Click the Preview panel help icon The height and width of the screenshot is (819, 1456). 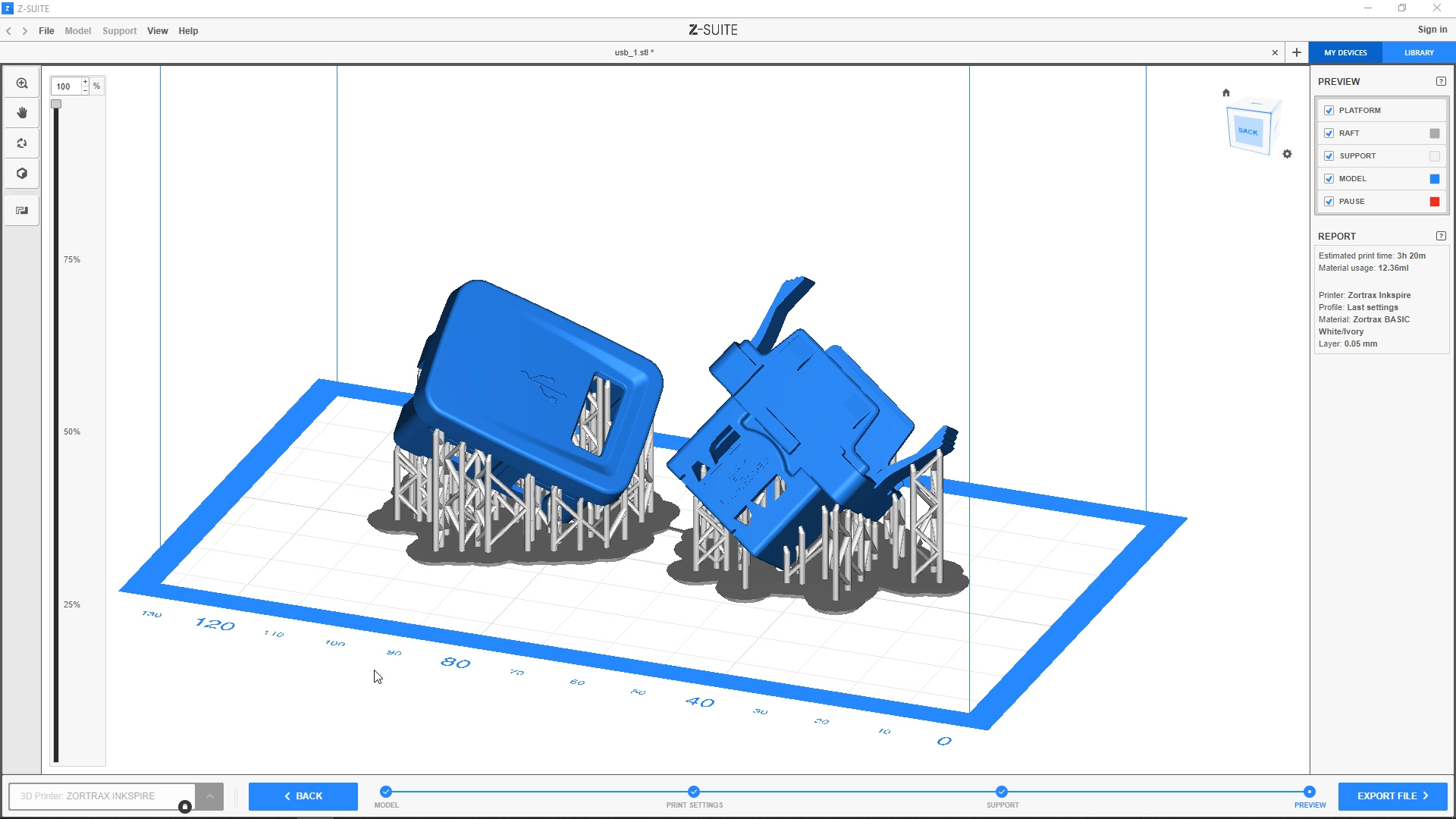pyautogui.click(x=1441, y=81)
